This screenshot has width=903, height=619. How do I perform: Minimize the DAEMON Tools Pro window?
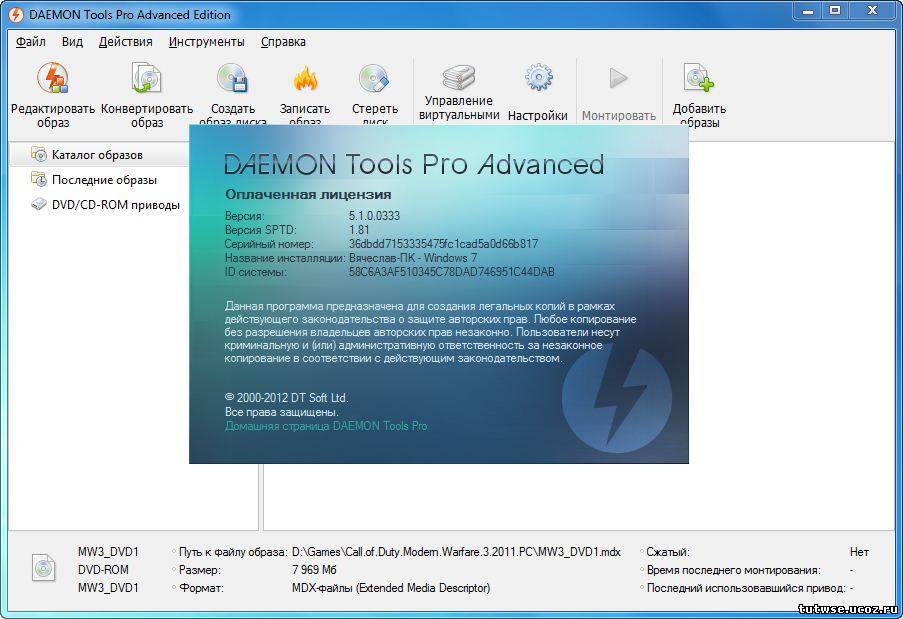[808, 11]
